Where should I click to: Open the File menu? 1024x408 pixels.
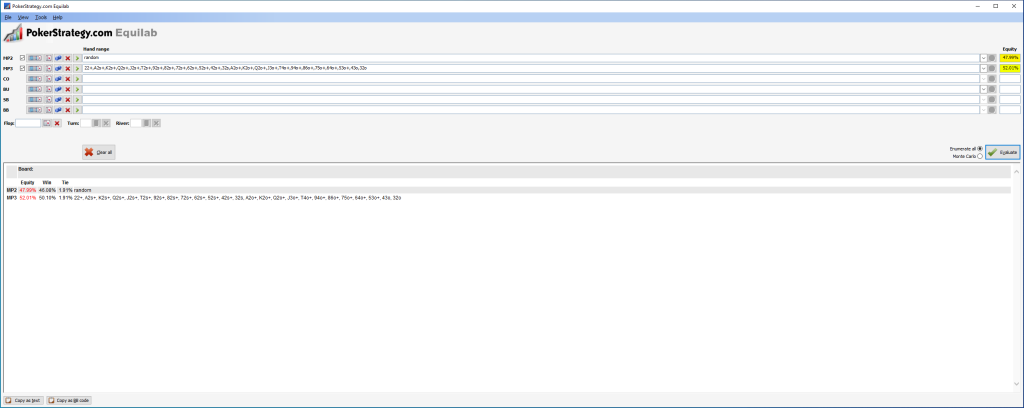8,17
